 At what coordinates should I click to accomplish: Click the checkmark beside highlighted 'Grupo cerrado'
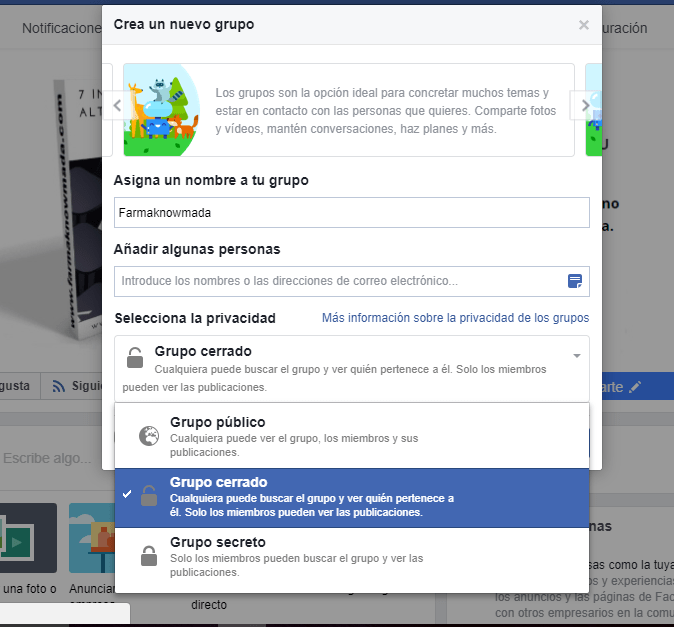click(x=127, y=494)
